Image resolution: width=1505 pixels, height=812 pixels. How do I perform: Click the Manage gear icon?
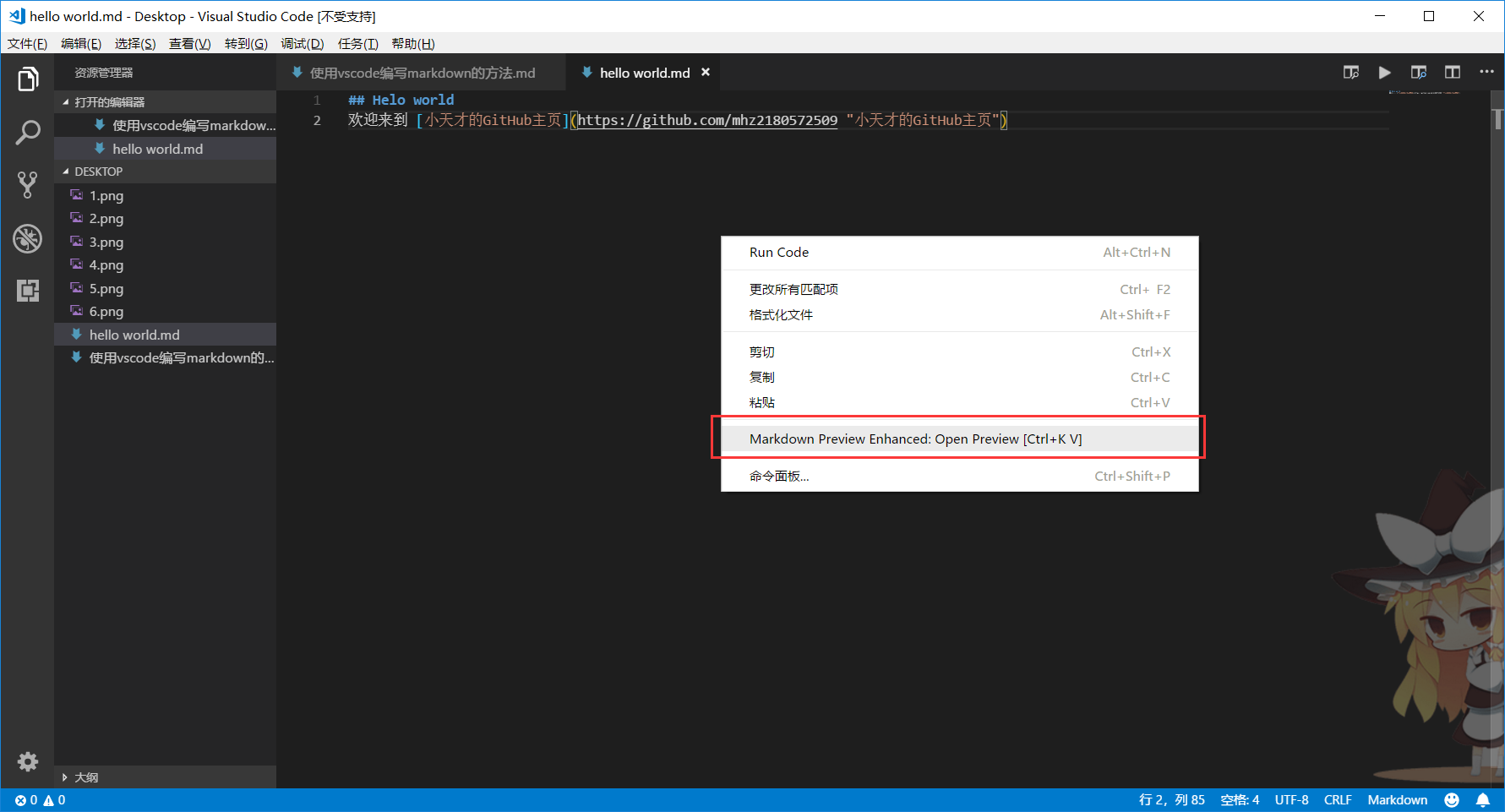pos(28,761)
